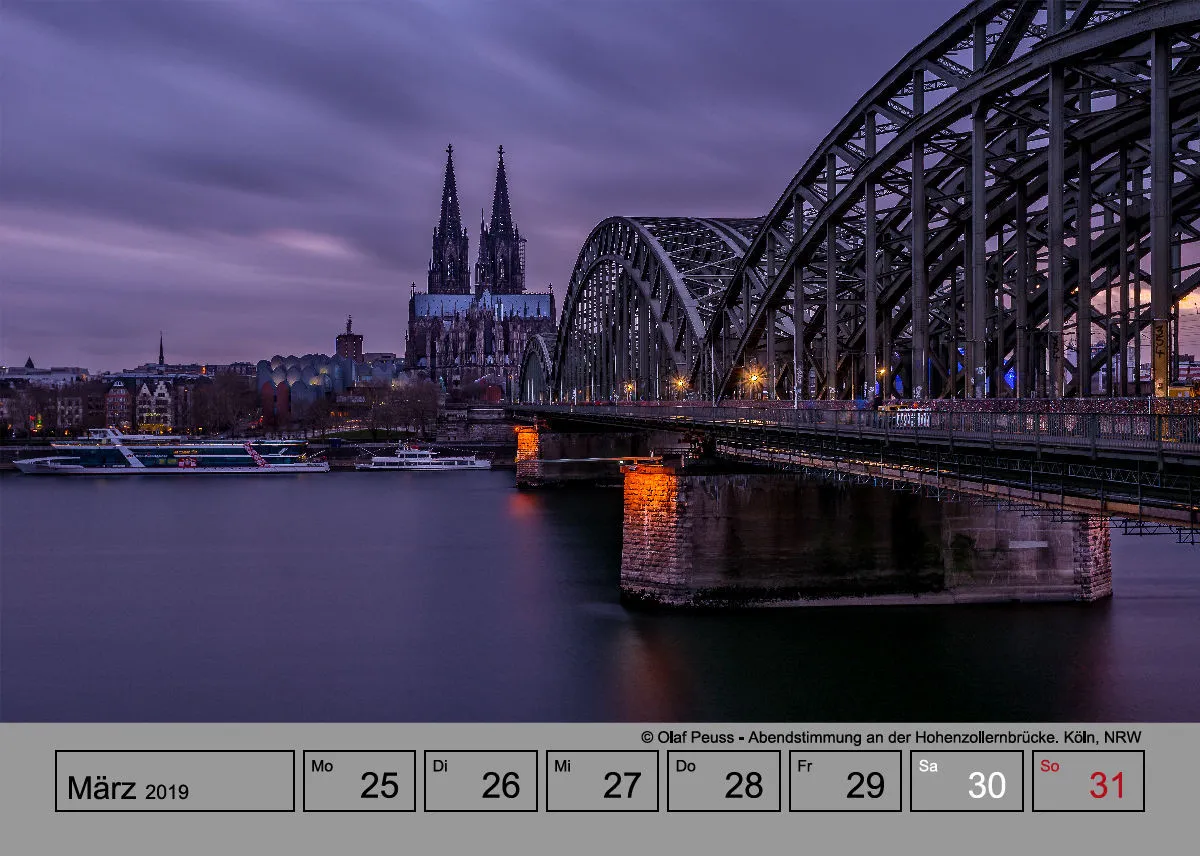The image size is (1200, 856).
Task: Click the Cologne bridge photo
Action: (x=600, y=361)
